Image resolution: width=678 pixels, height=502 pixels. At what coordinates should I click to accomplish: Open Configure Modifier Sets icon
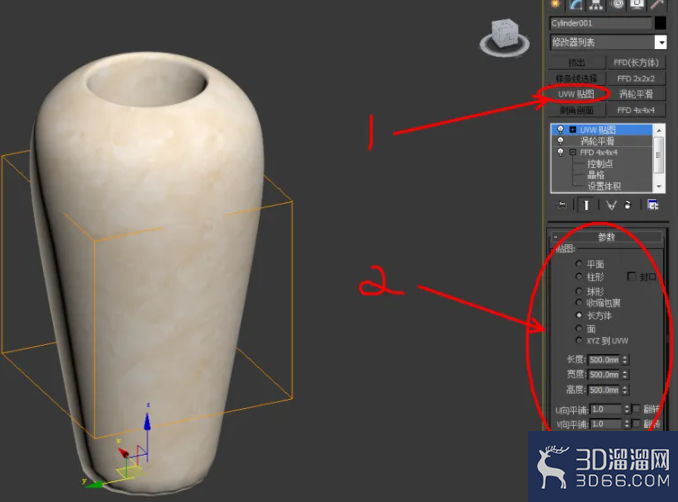pos(652,205)
